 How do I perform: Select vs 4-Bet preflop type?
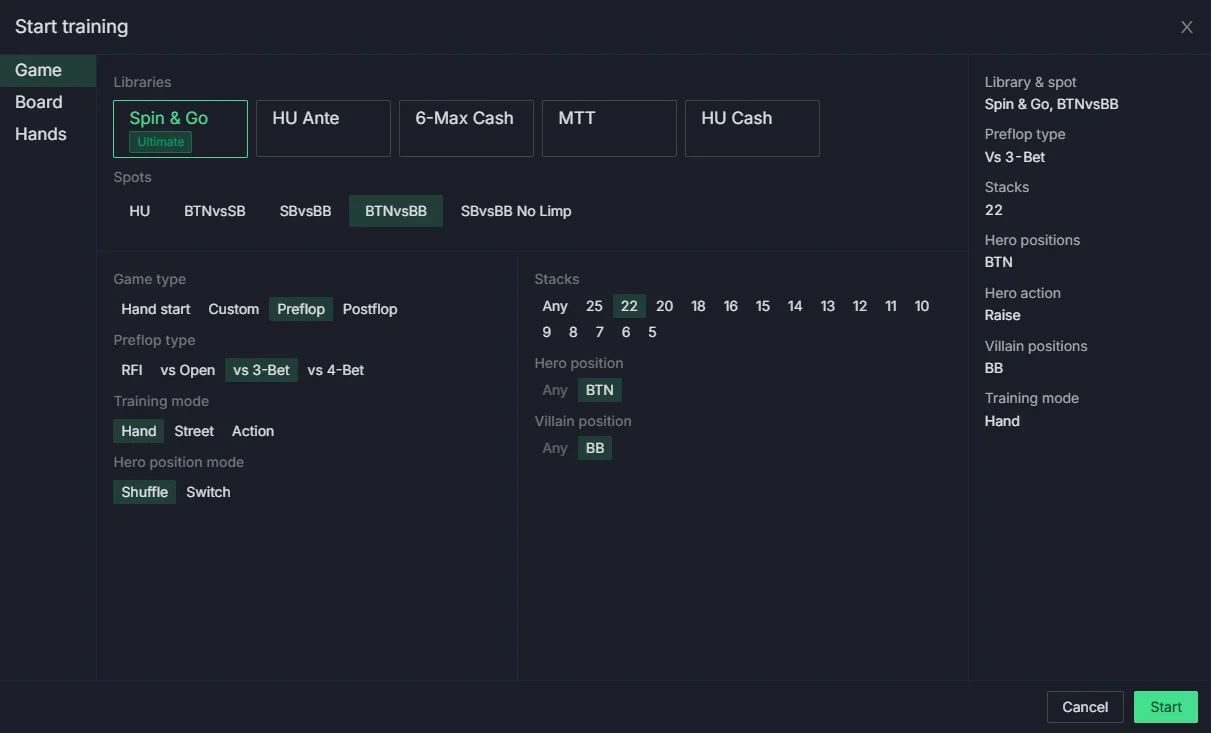336,370
